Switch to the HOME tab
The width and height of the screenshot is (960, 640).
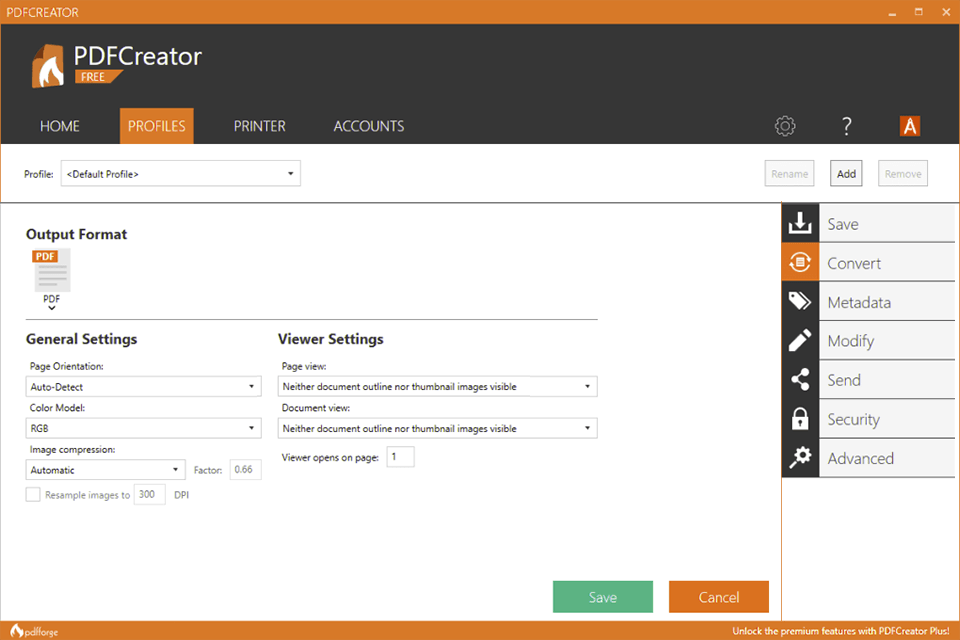click(x=60, y=126)
